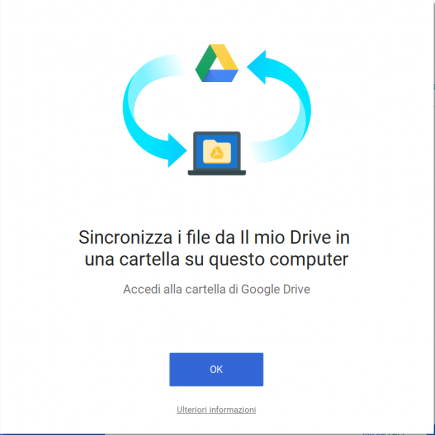Viewport: 435px width, 435px height.
Task: Click the dark base of the laptop
Action: tap(217, 173)
